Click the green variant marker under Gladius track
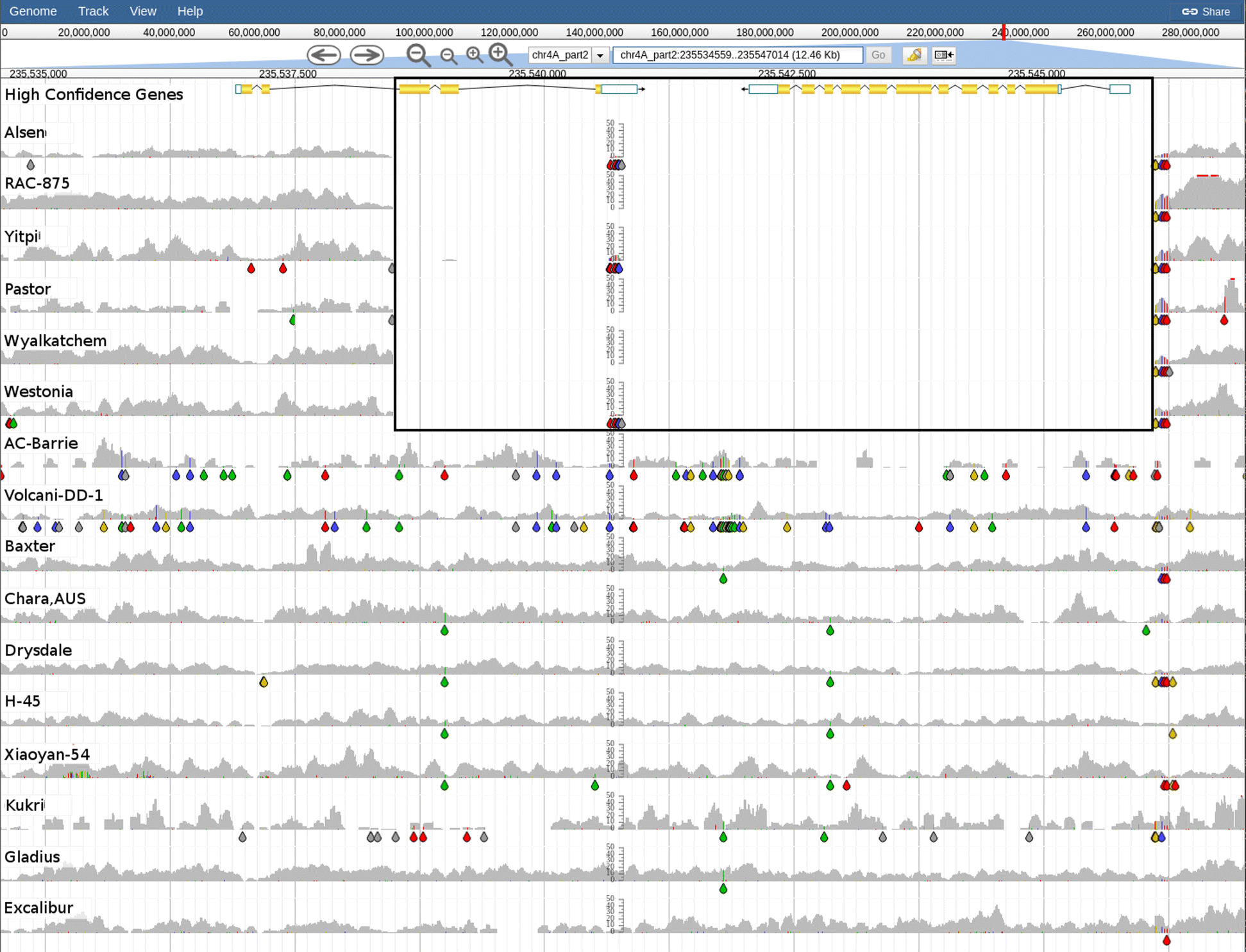Viewport: 1246px width, 952px height. pos(723,889)
